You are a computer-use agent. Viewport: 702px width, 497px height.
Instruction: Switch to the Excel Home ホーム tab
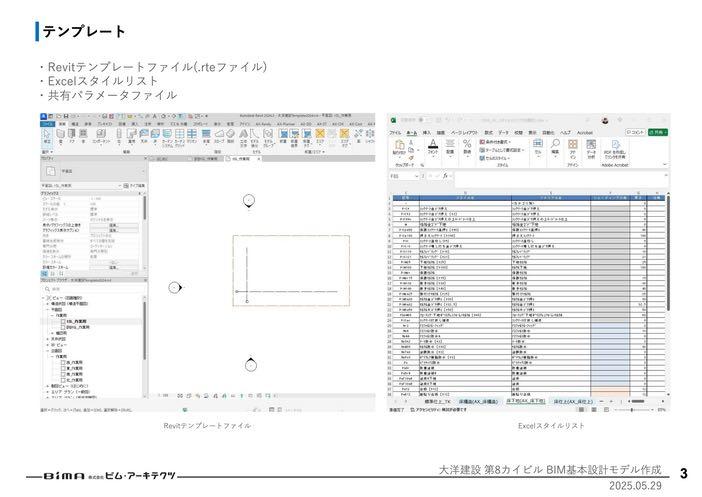click(x=411, y=133)
